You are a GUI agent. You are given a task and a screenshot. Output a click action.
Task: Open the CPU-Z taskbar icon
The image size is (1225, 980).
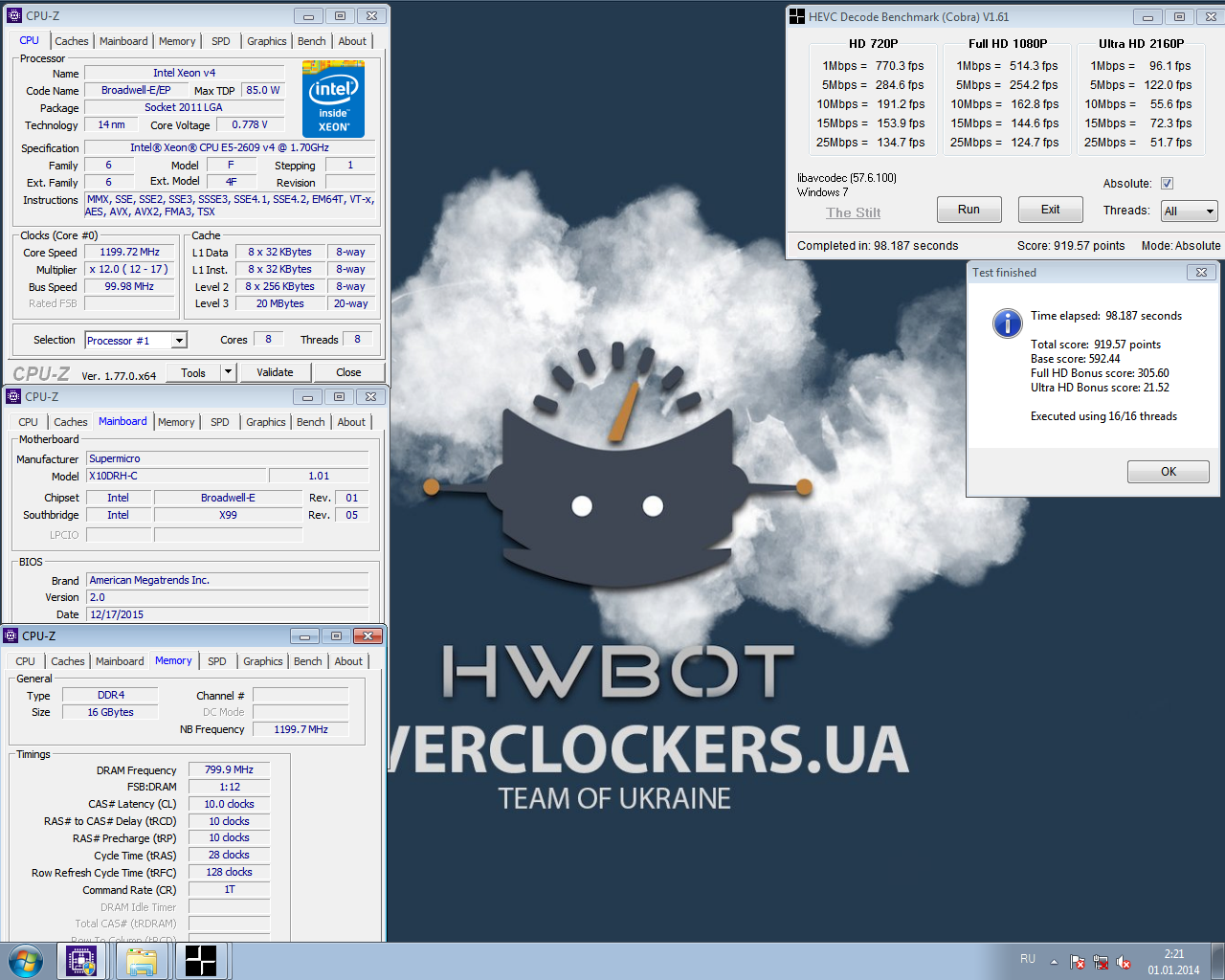pos(81,961)
